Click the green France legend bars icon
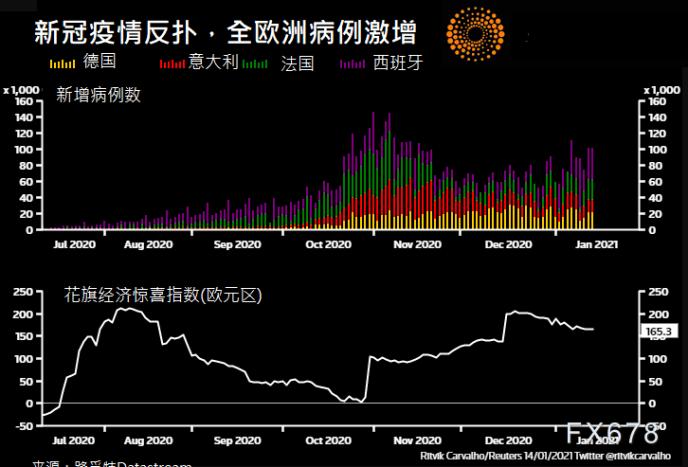The height and width of the screenshot is (467, 688). (x=254, y=64)
